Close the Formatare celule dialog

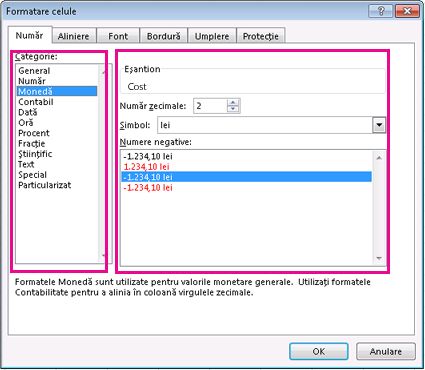click(407, 11)
